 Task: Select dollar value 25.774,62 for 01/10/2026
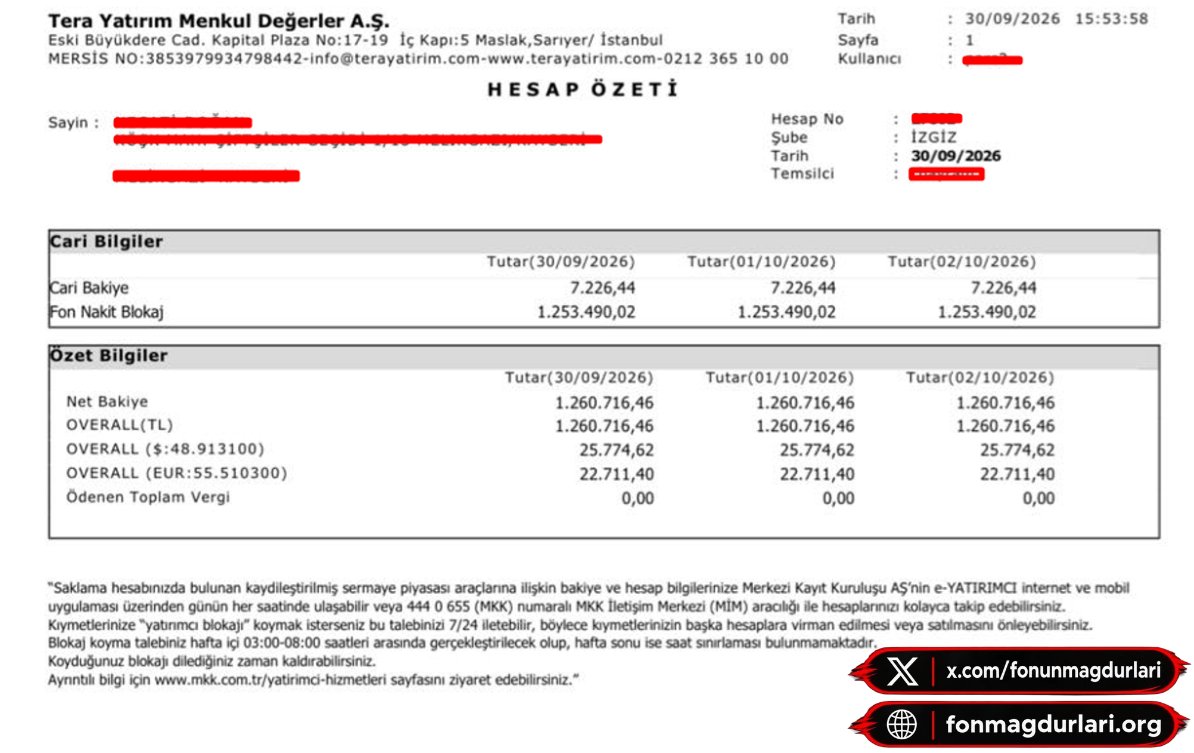(816, 450)
